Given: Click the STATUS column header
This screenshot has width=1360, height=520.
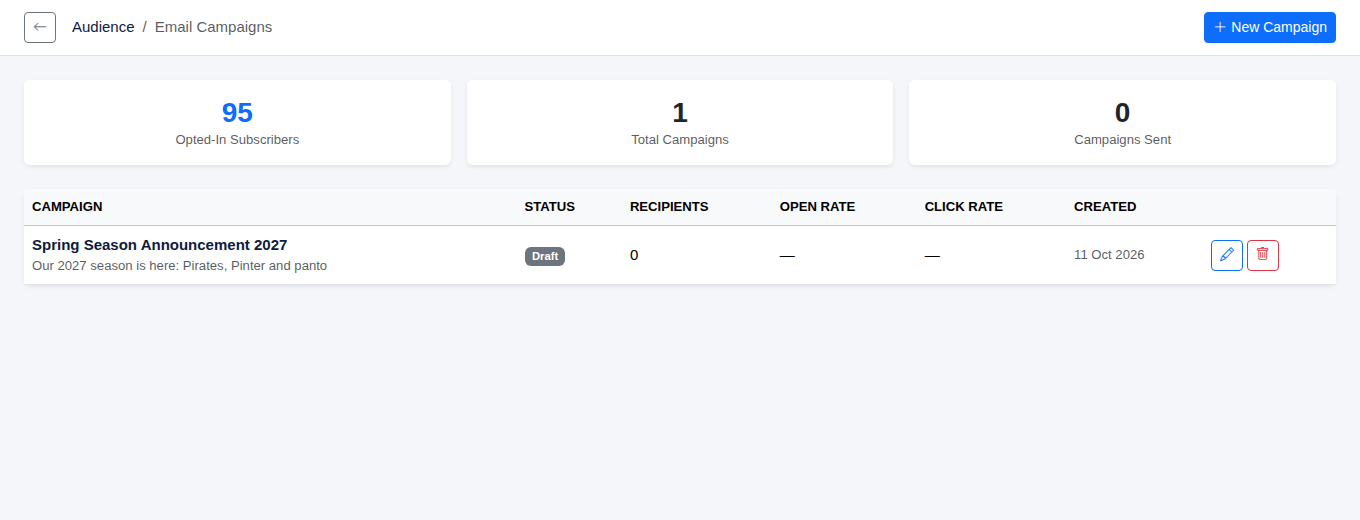Looking at the screenshot, I should point(550,207).
